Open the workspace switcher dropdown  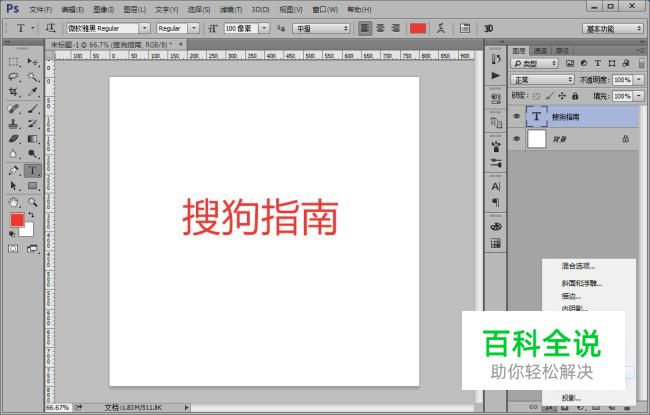(x=612, y=29)
